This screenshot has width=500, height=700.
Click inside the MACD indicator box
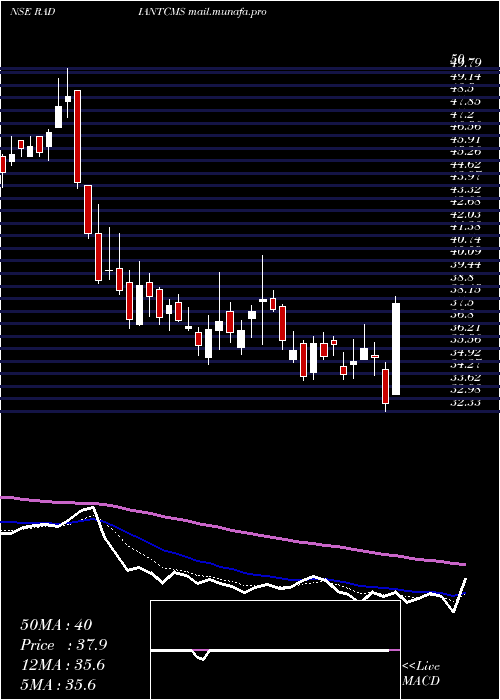coord(275,650)
